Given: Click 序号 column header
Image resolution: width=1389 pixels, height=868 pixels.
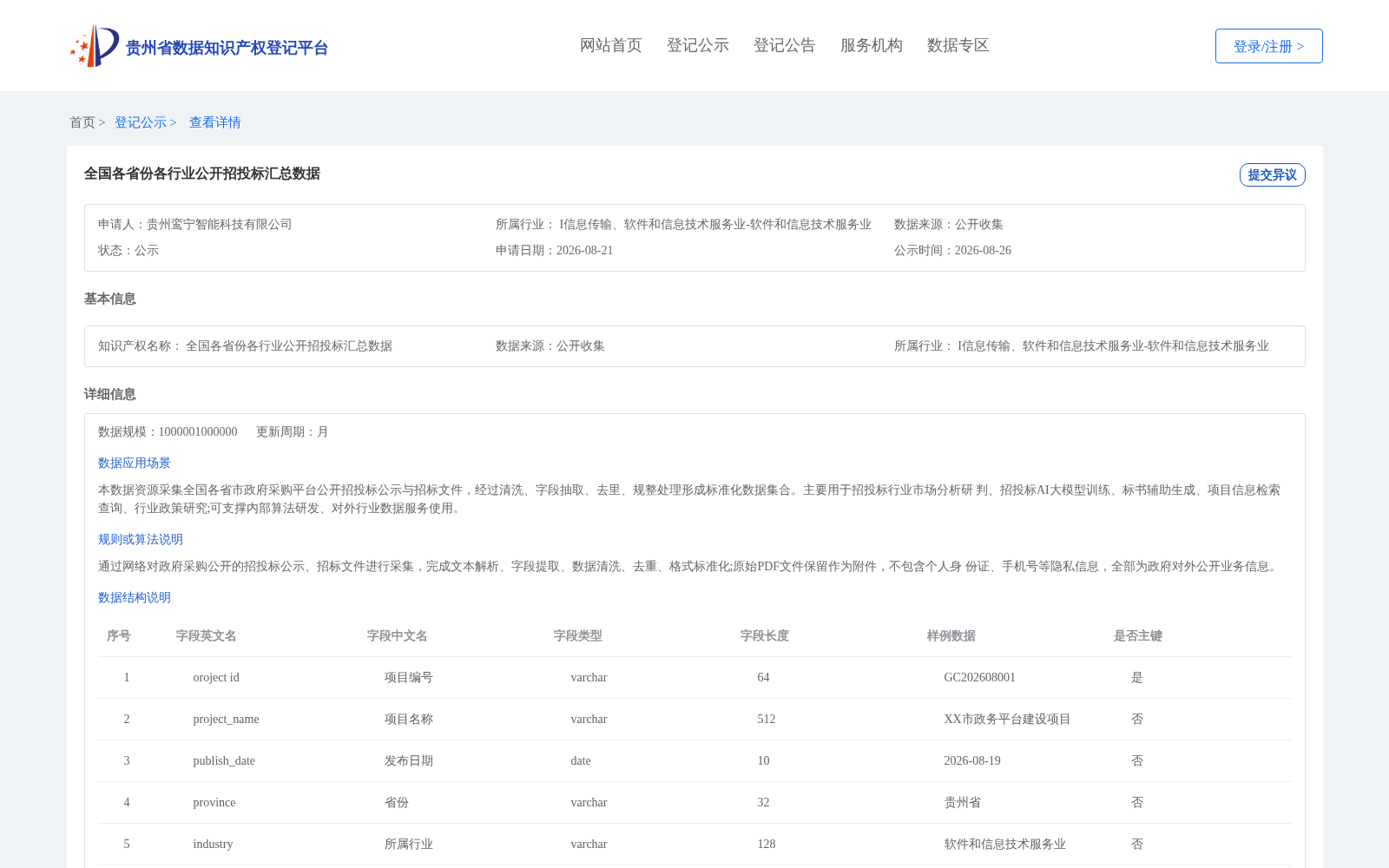Looking at the screenshot, I should (119, 635).
